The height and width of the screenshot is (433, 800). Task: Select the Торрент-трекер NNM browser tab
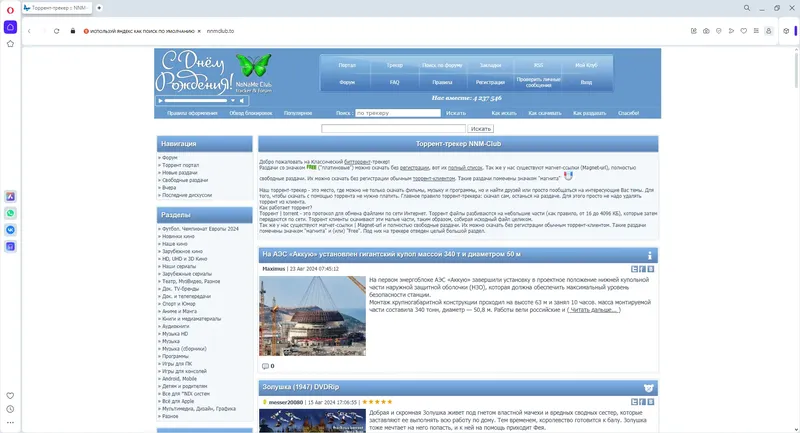pos(57,8)
